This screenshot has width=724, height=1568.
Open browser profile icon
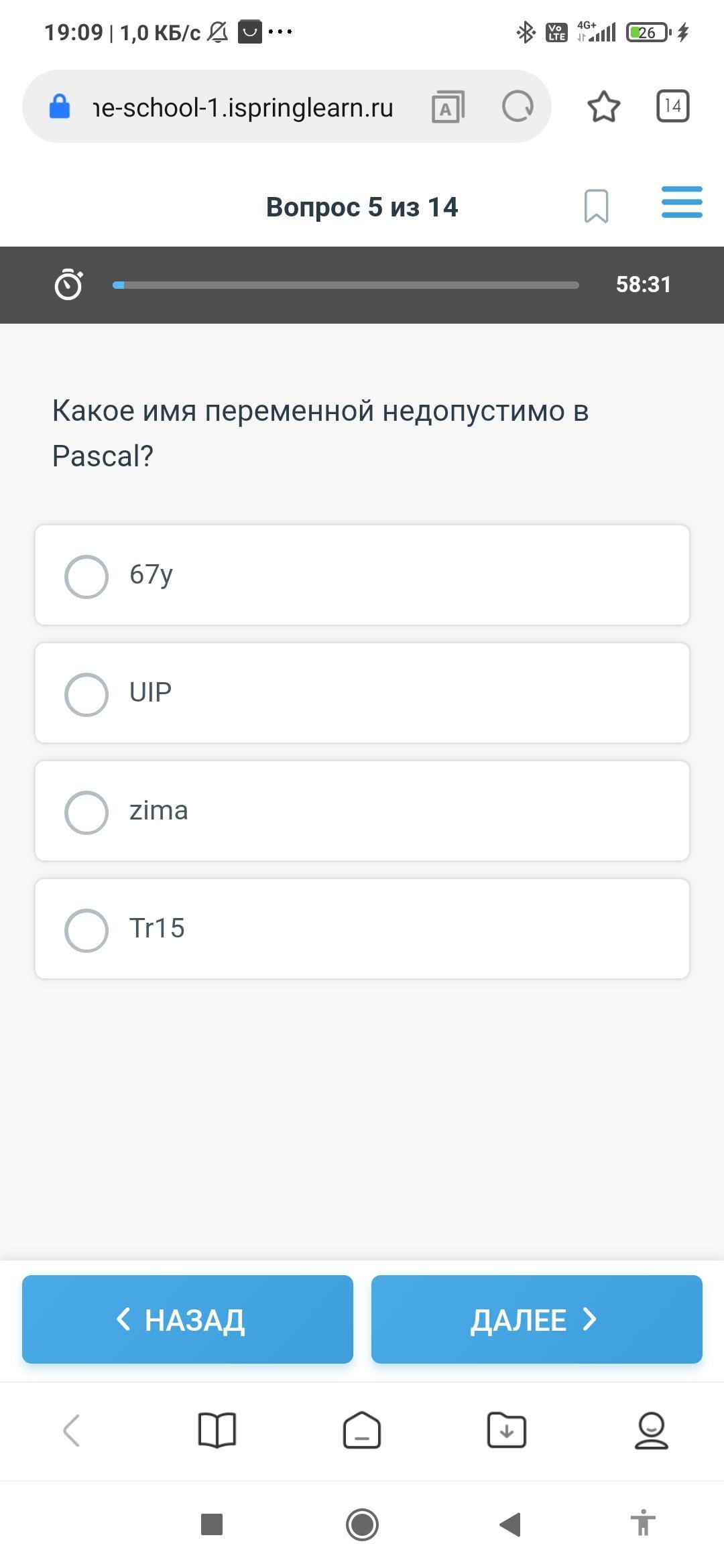click(651, 1430)
